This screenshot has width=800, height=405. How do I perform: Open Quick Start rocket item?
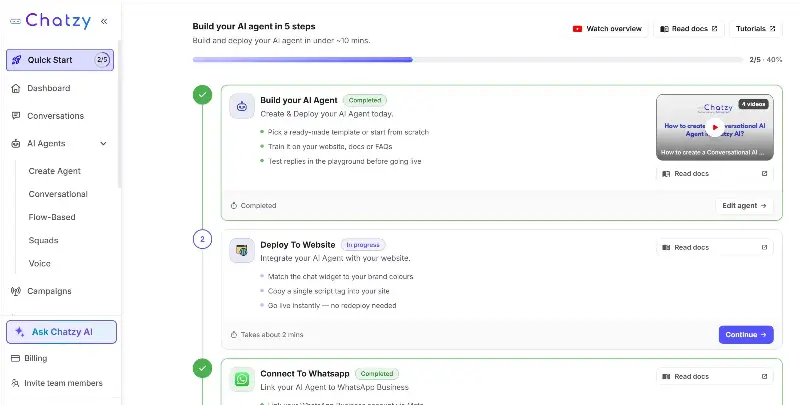point(60,60)
